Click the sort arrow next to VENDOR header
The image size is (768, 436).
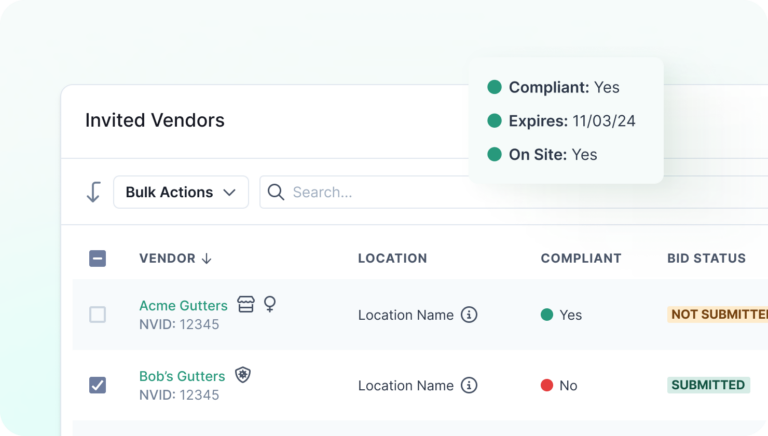click(207, 258)
